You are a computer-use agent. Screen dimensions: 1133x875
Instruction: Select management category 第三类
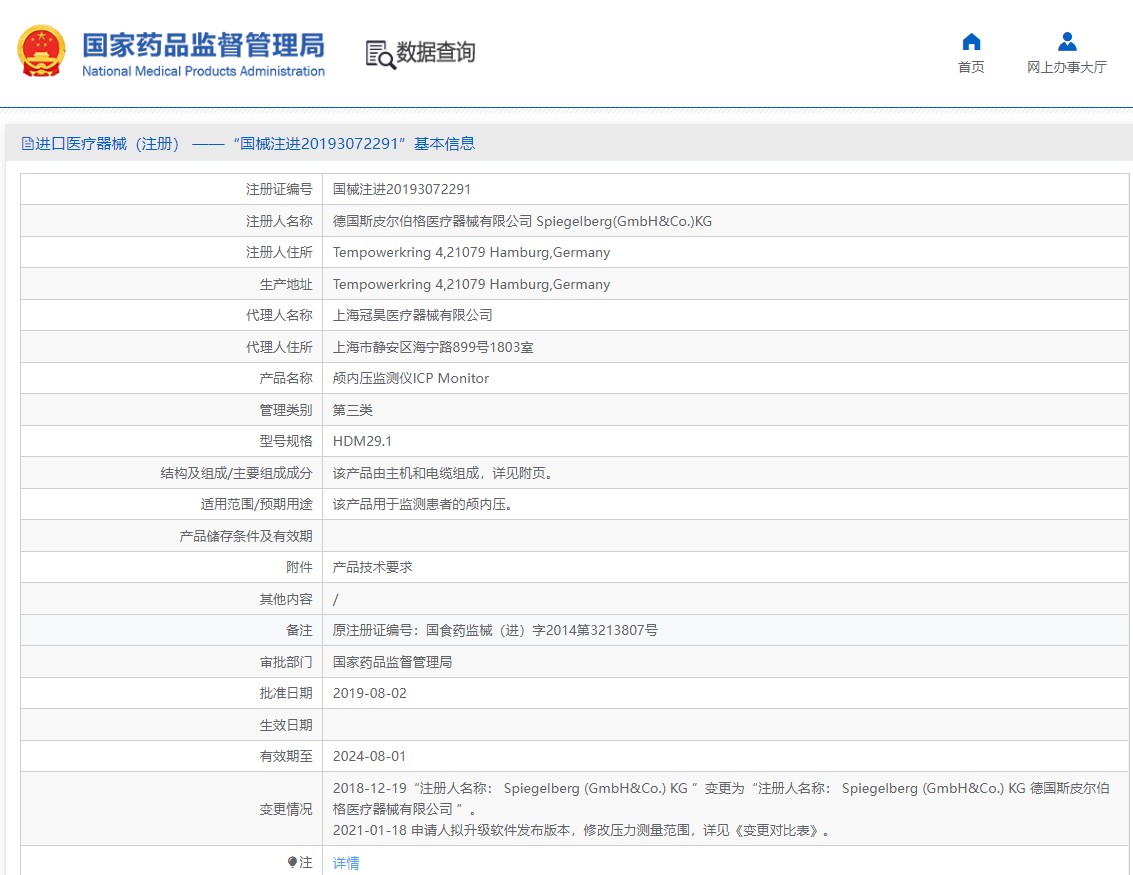point(353,410)
